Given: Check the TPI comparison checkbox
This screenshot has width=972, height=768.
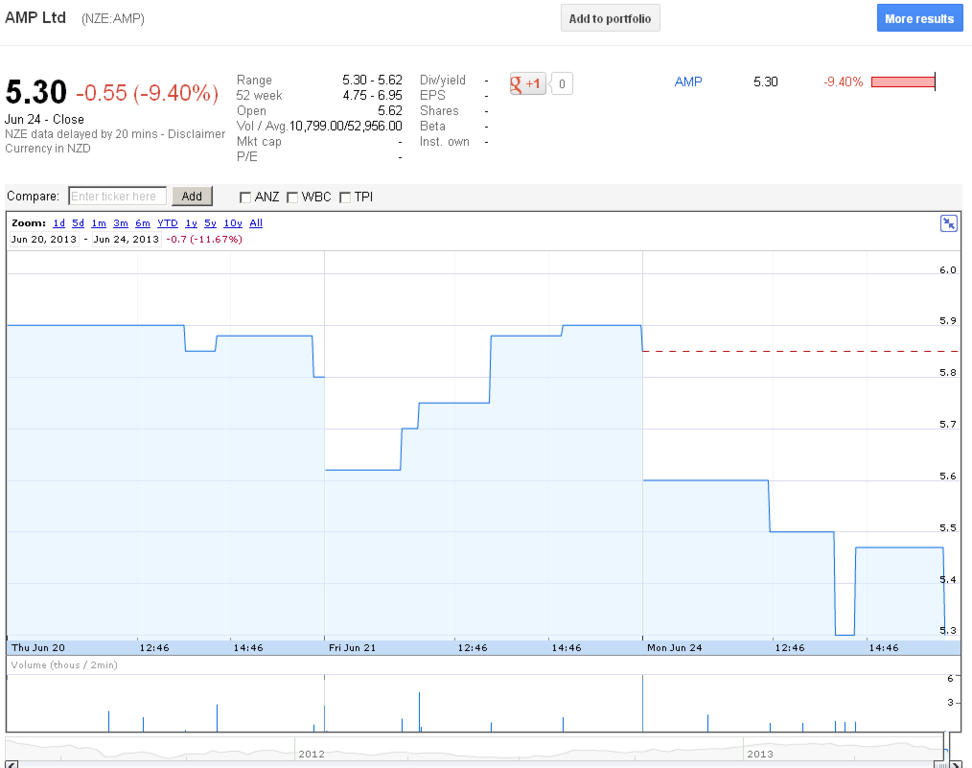Looking at the screenshot, I should coord(346,197).
